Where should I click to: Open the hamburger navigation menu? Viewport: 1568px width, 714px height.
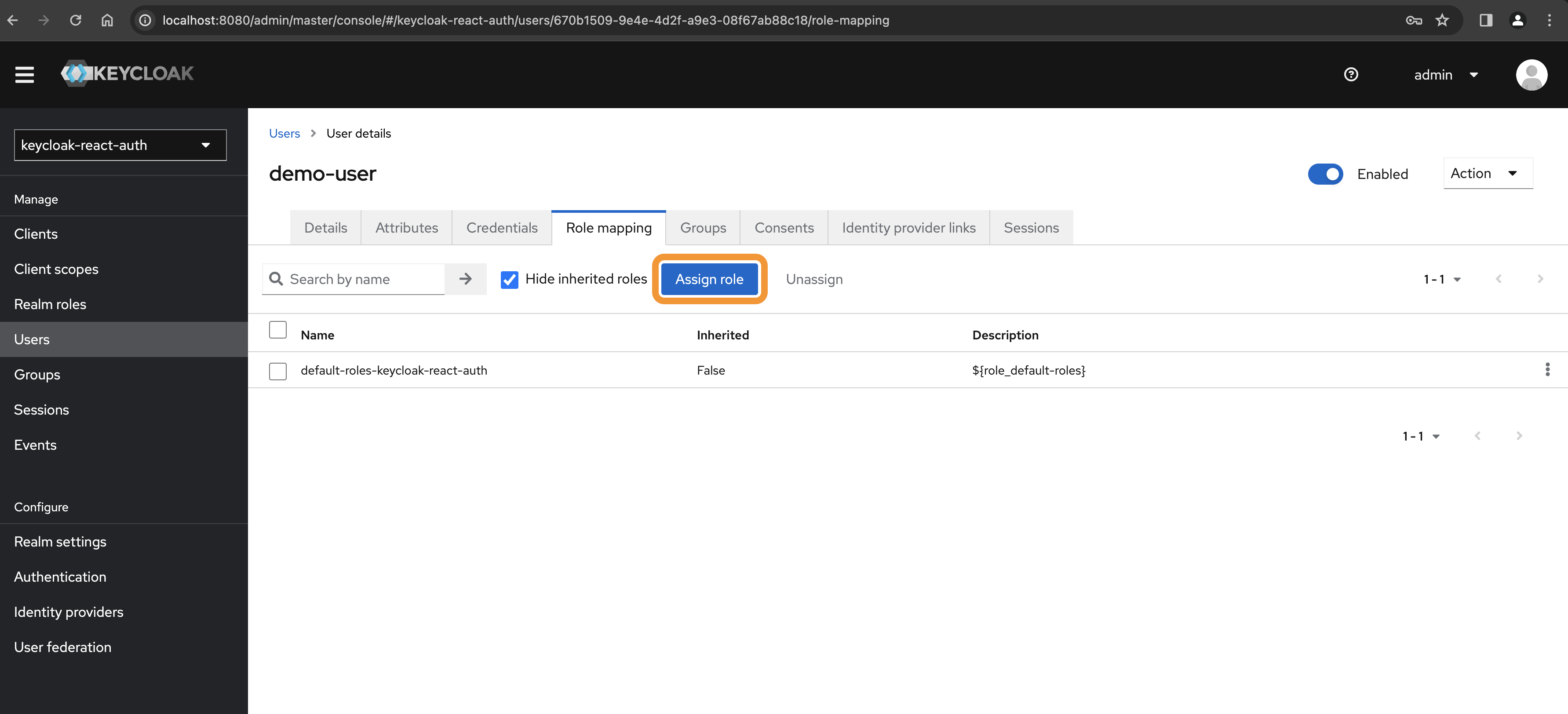click(24, 74)
